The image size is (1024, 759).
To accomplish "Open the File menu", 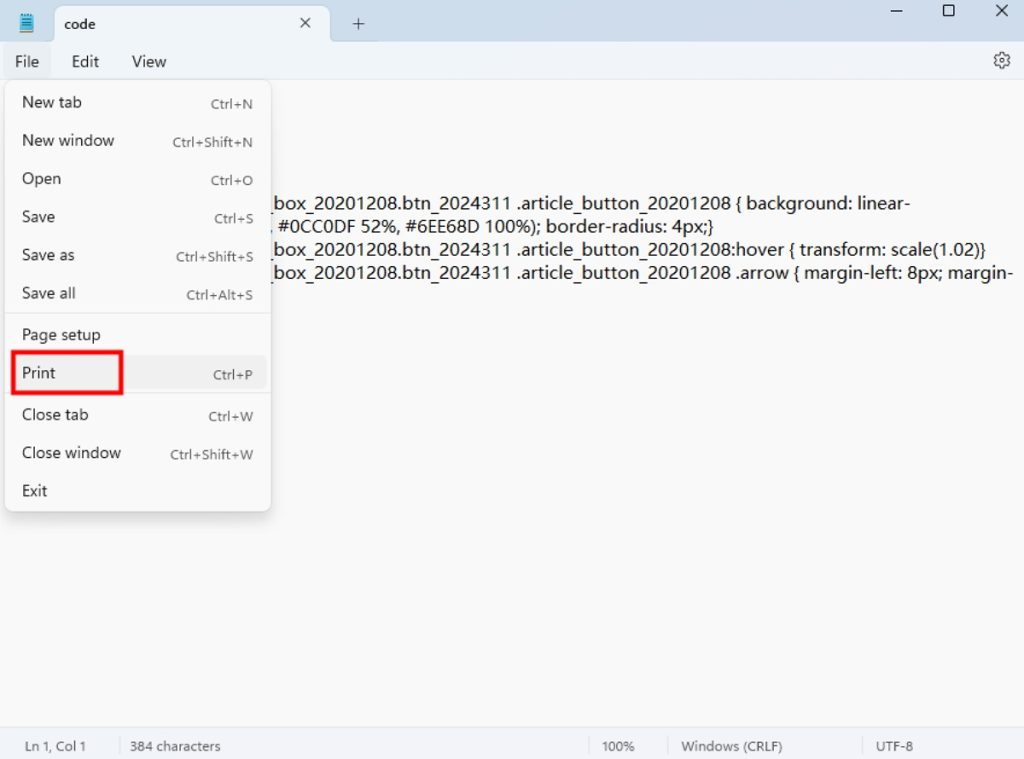I will coord(26,61).
